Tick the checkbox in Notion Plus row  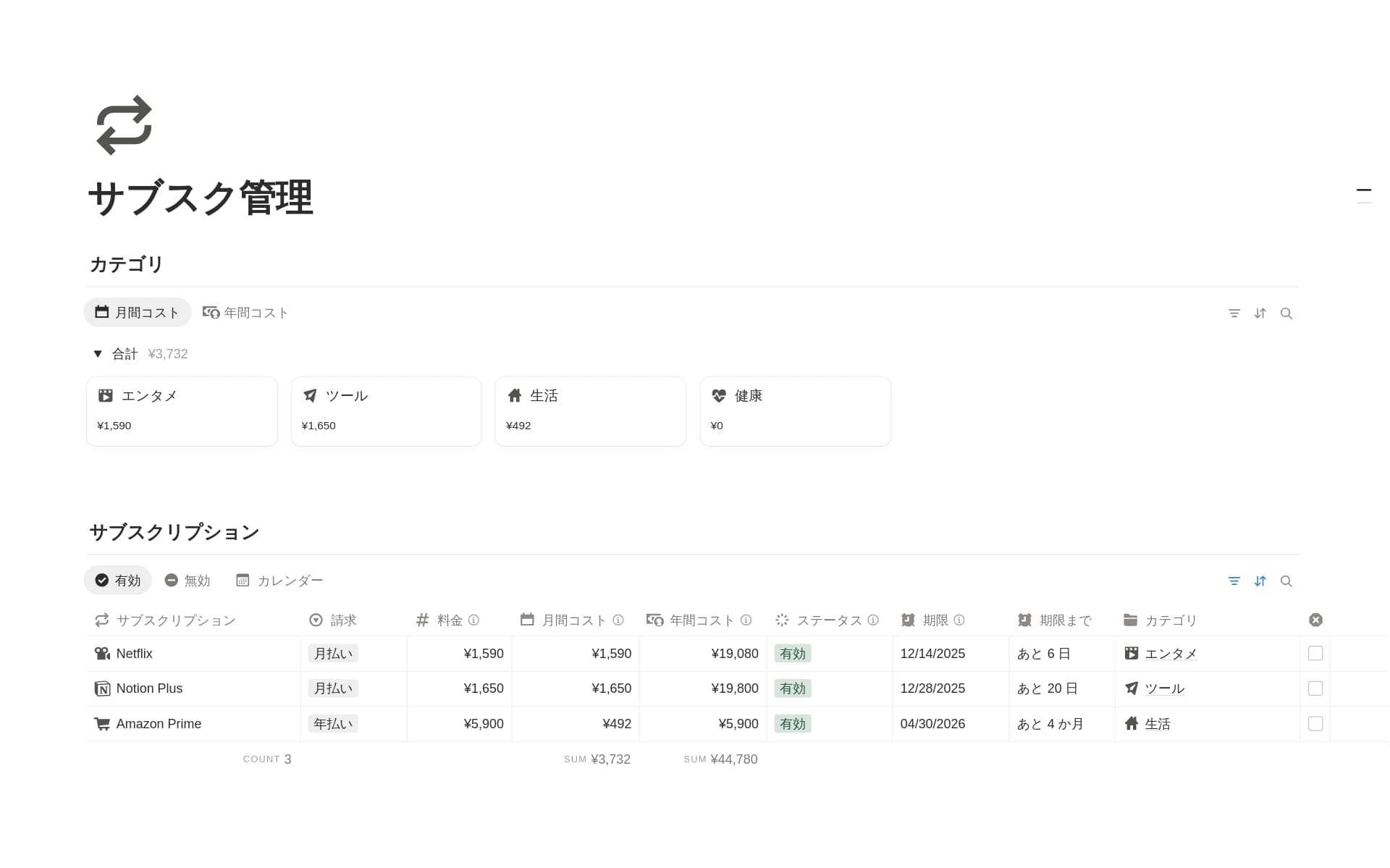click(1315, 688)
